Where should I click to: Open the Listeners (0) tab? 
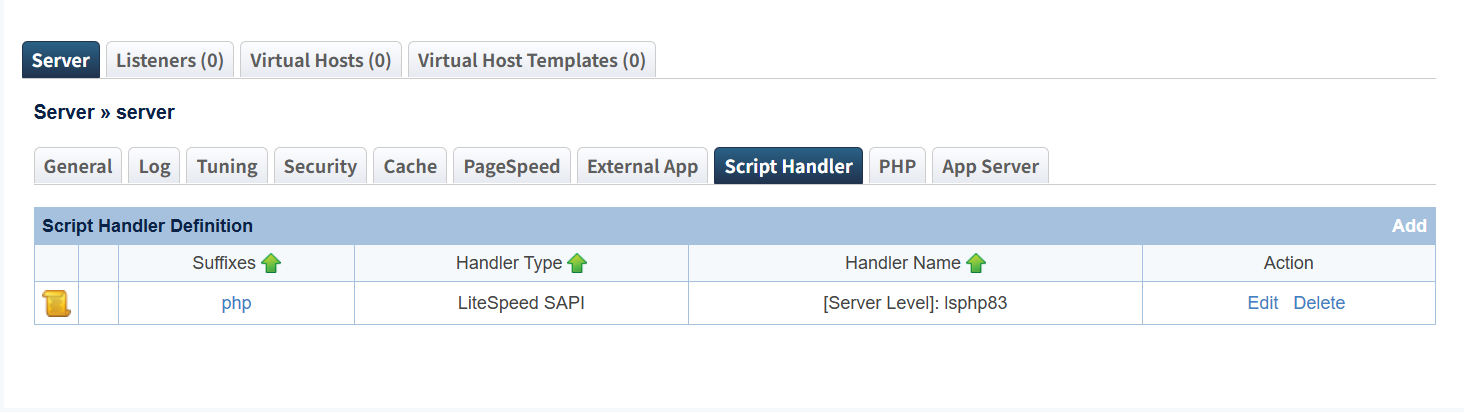tap(170, 60)
